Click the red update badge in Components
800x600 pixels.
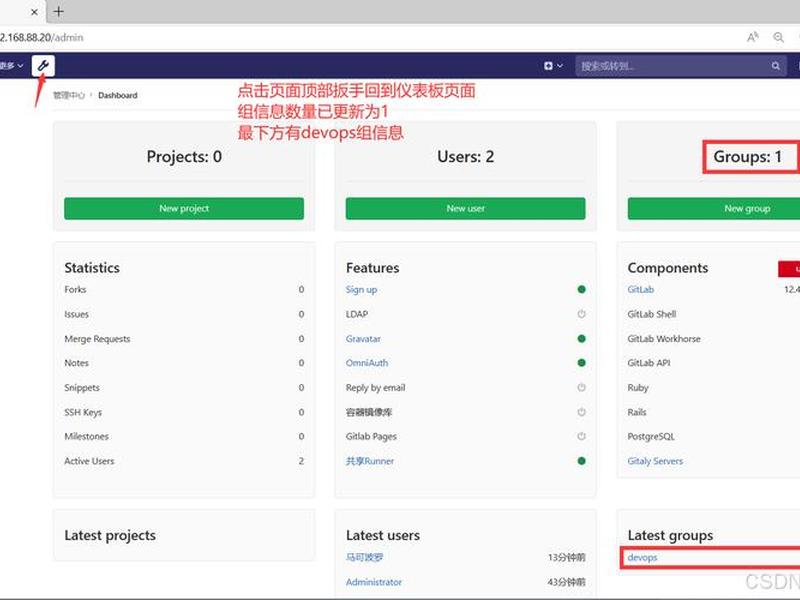click(789, 269)
